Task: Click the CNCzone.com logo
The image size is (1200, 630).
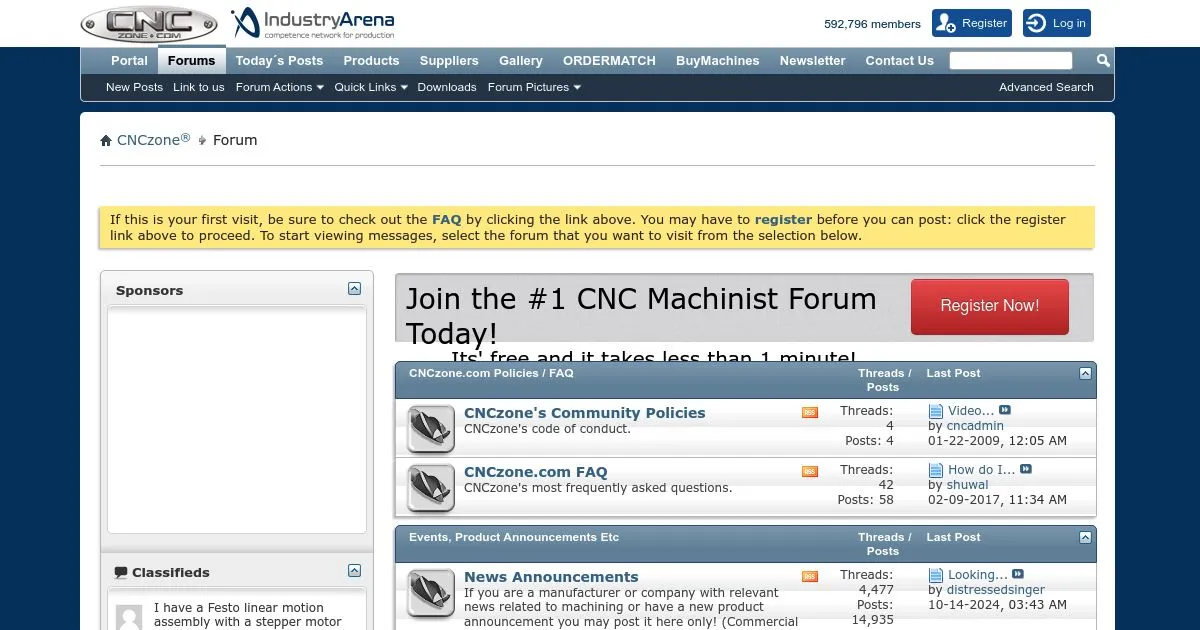Action: click(149, 24)
